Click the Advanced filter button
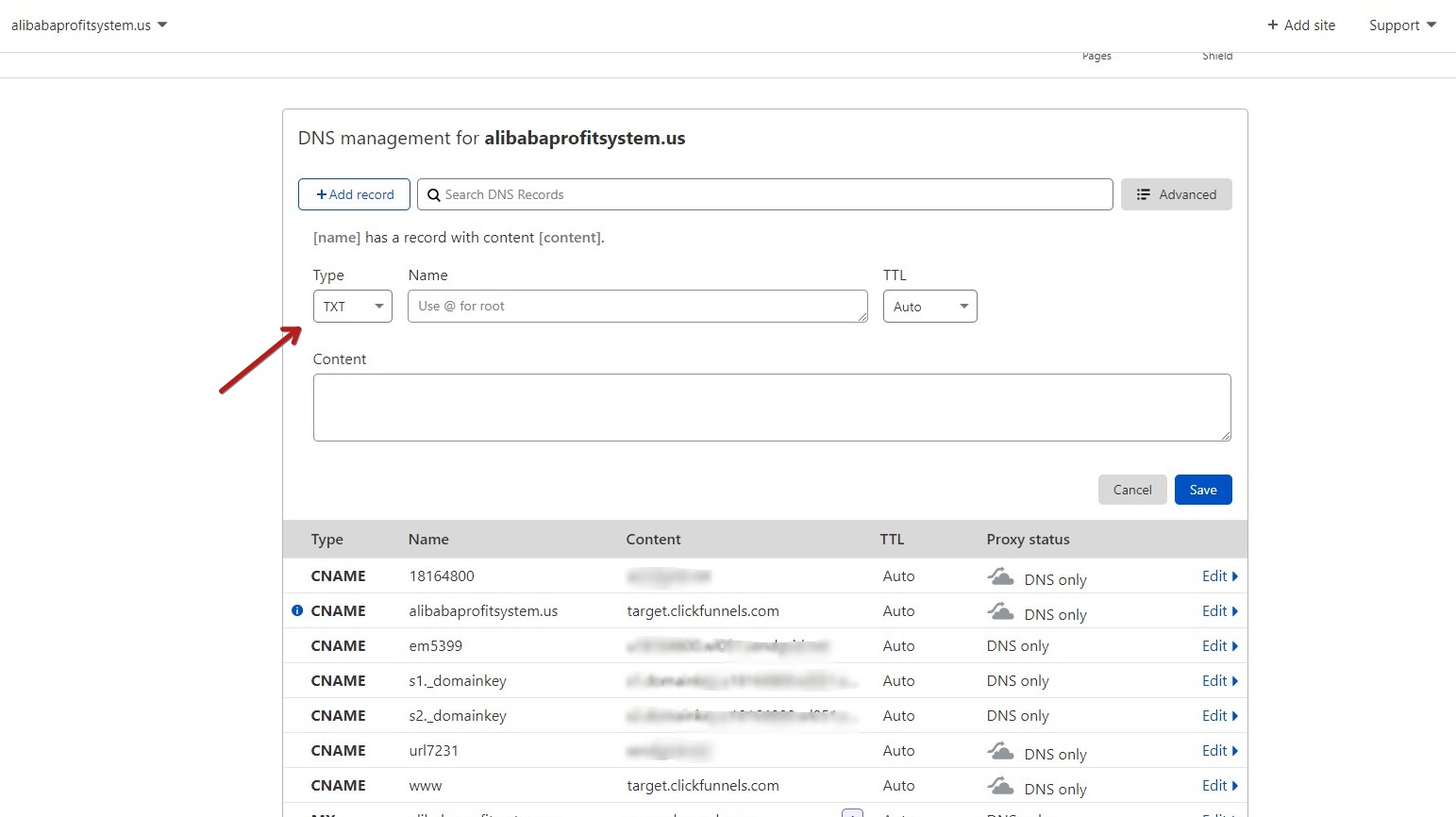This screenshot has height=817, width=1456. (x=1176, y=194)
